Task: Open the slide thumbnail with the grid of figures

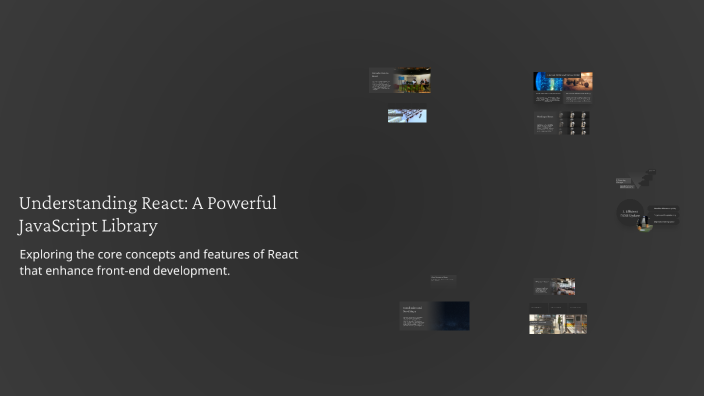Action: click(562, 123)
